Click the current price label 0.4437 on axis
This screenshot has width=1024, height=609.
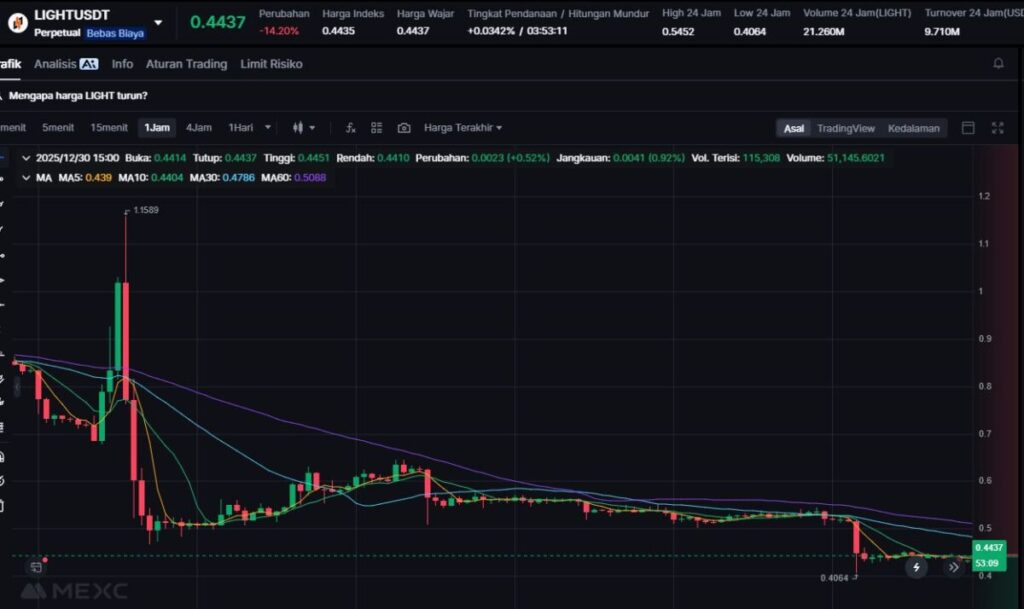[x=987, y=548]
